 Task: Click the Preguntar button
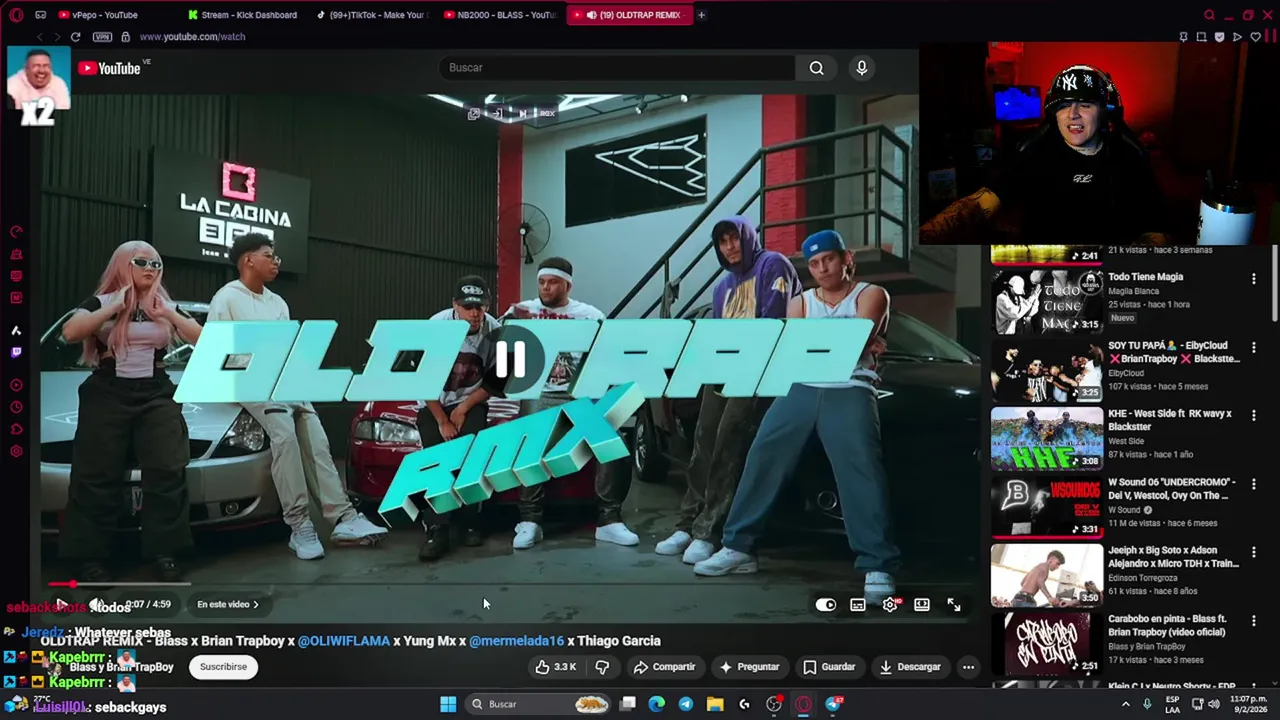click(x=749, y=667)
